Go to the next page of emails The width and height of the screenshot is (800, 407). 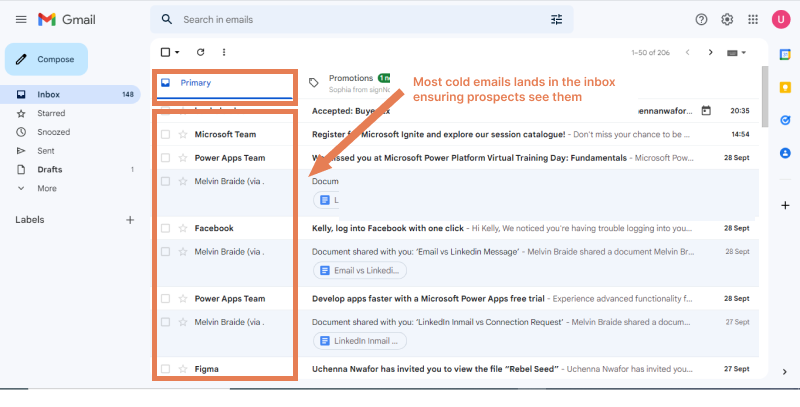tap(710, 53)
